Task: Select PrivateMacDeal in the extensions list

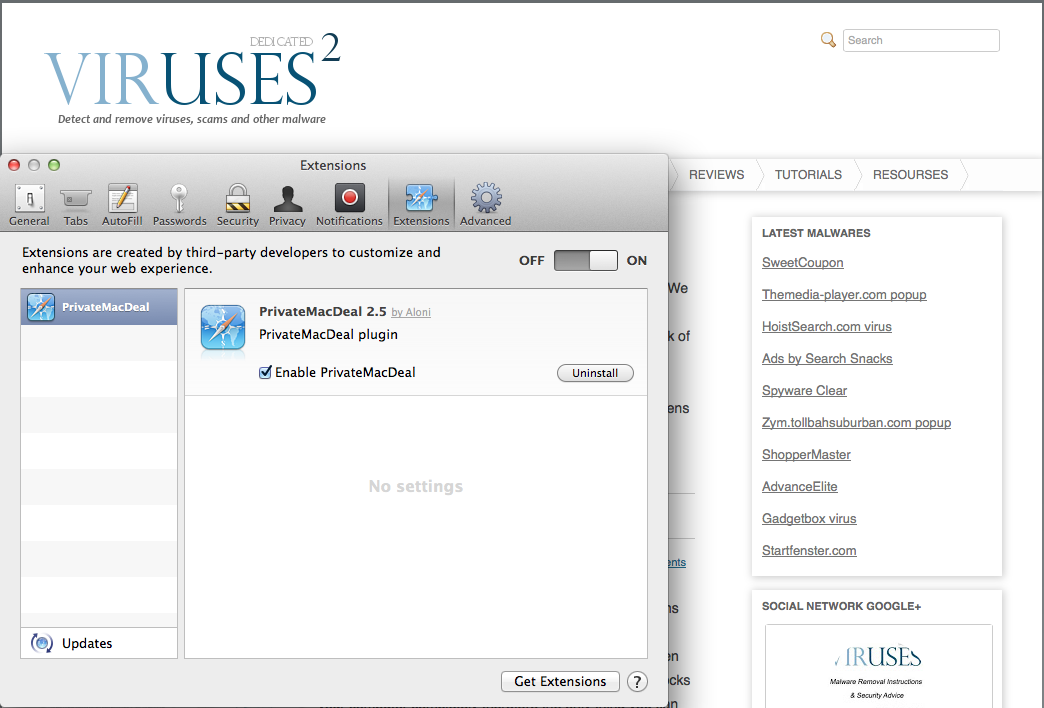Action: pos(99,307)
